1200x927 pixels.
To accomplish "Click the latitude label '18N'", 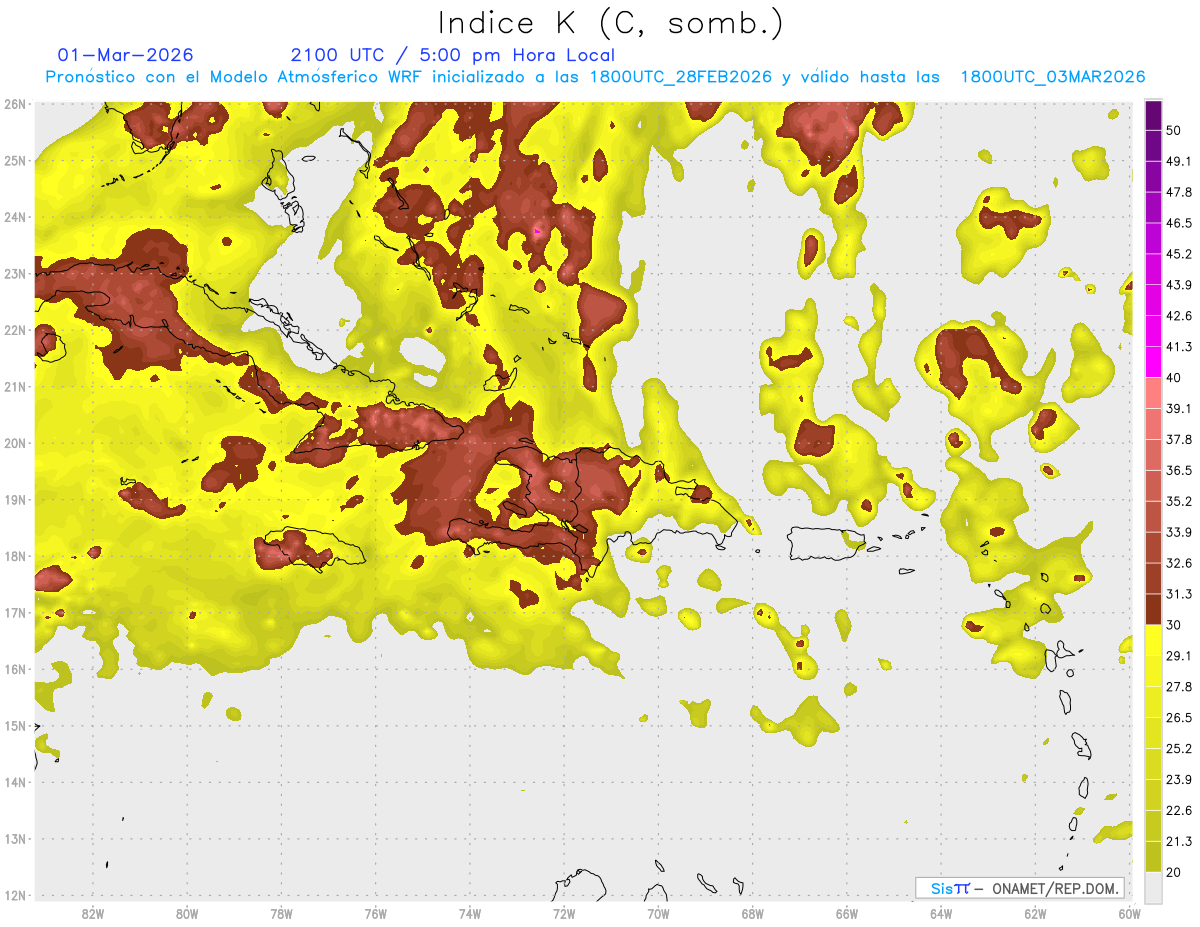I will click(15, 556).
